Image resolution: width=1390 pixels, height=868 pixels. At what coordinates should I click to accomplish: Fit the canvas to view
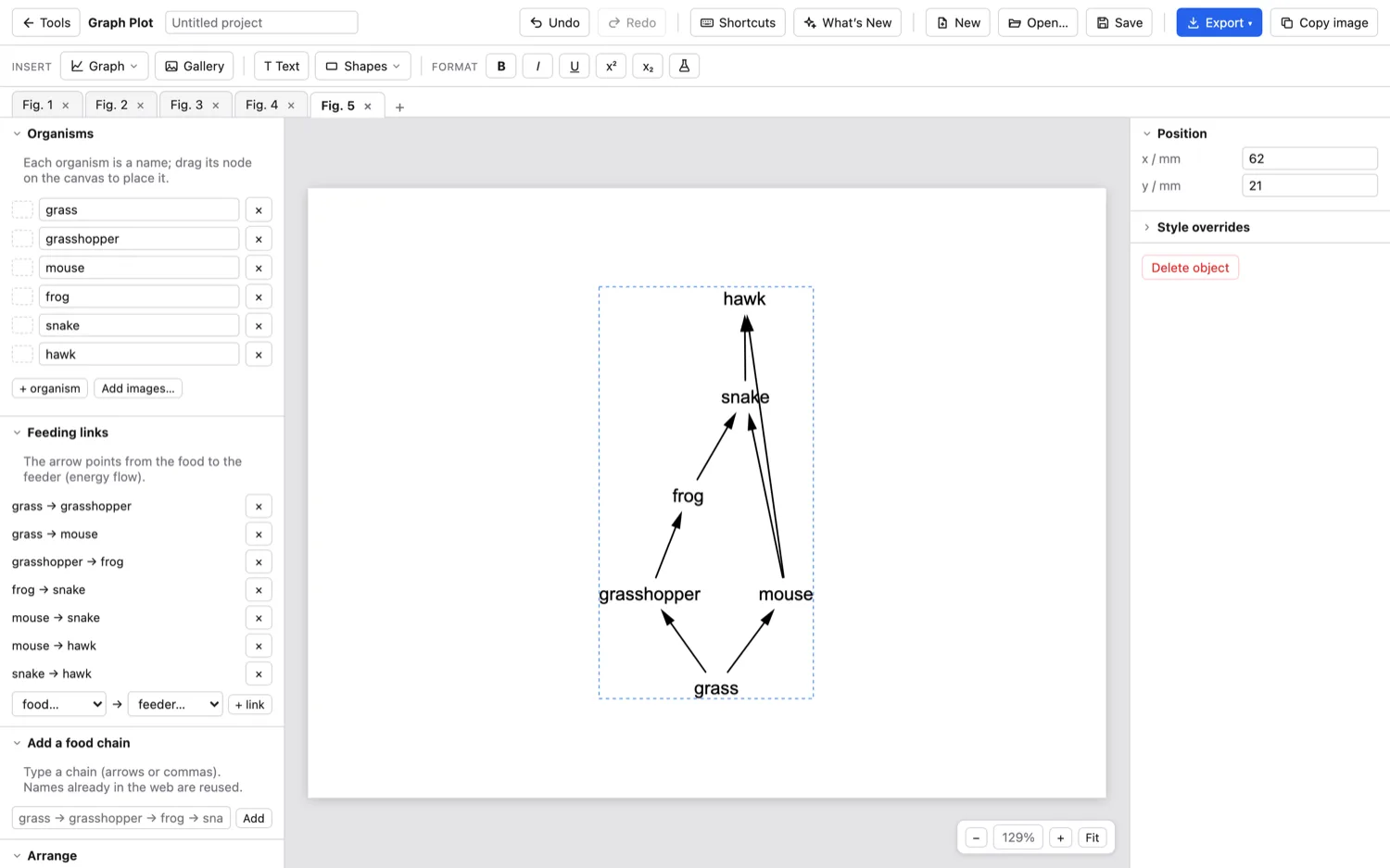pyautogui.click(x=1093, y=837)
